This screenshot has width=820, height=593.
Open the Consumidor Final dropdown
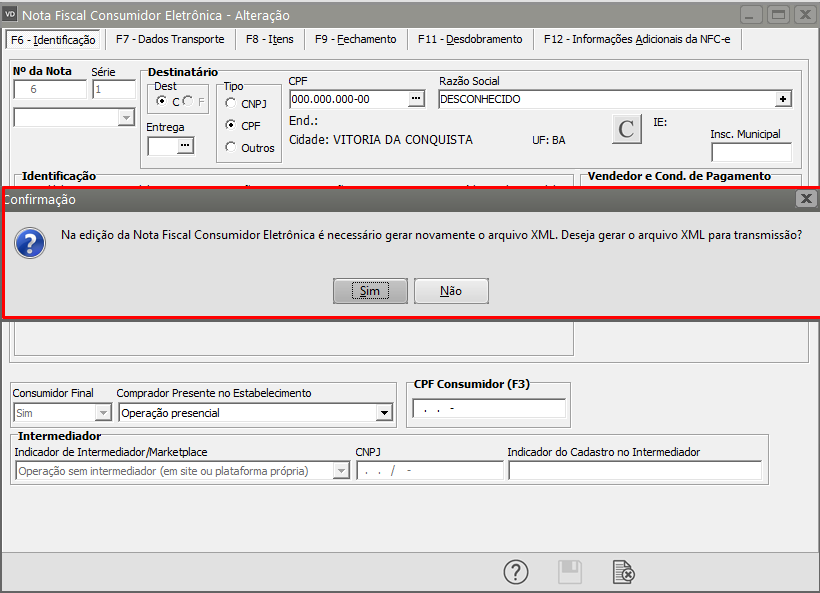[102, 412]
